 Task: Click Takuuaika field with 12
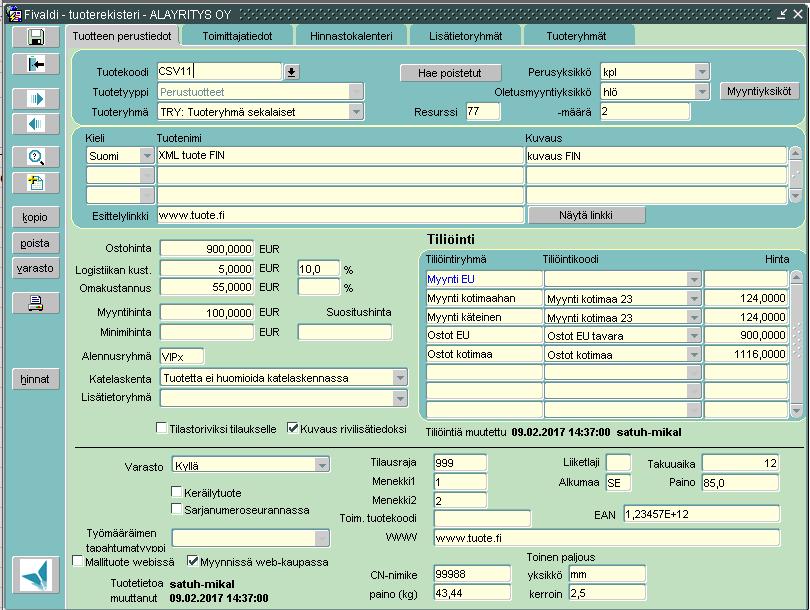(x=740, y=463)
